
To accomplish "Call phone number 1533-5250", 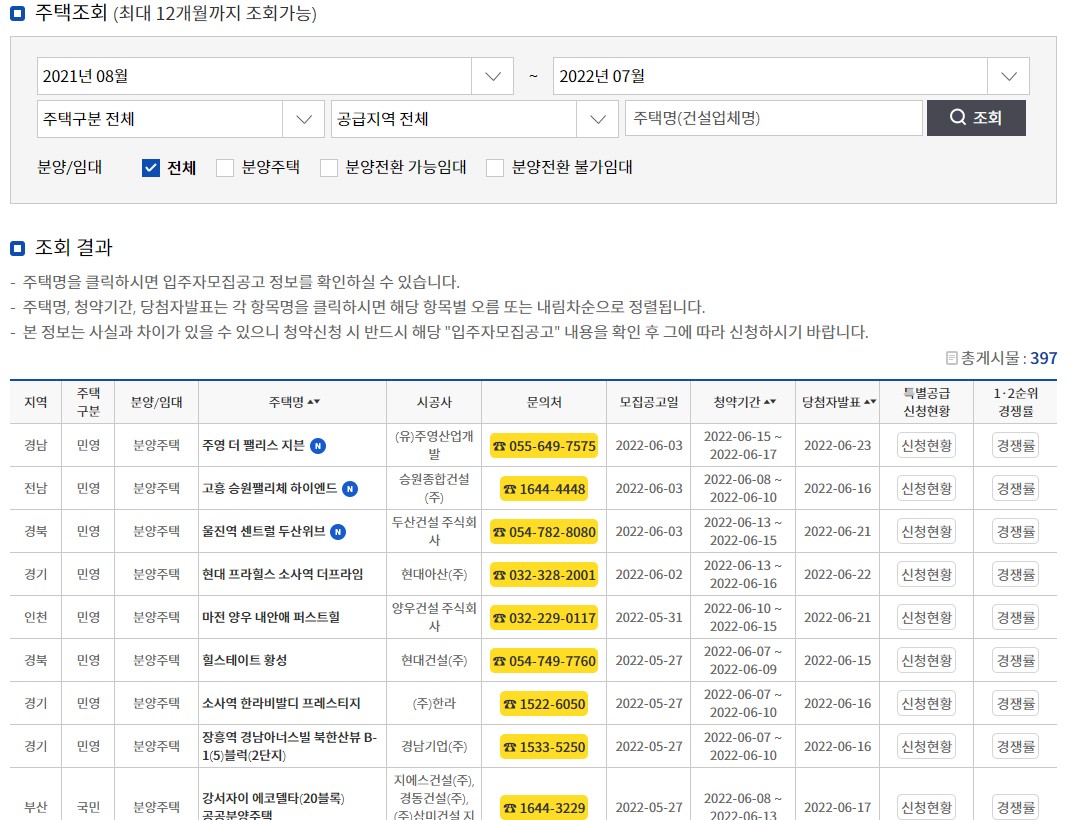I will tap(544, 747).
